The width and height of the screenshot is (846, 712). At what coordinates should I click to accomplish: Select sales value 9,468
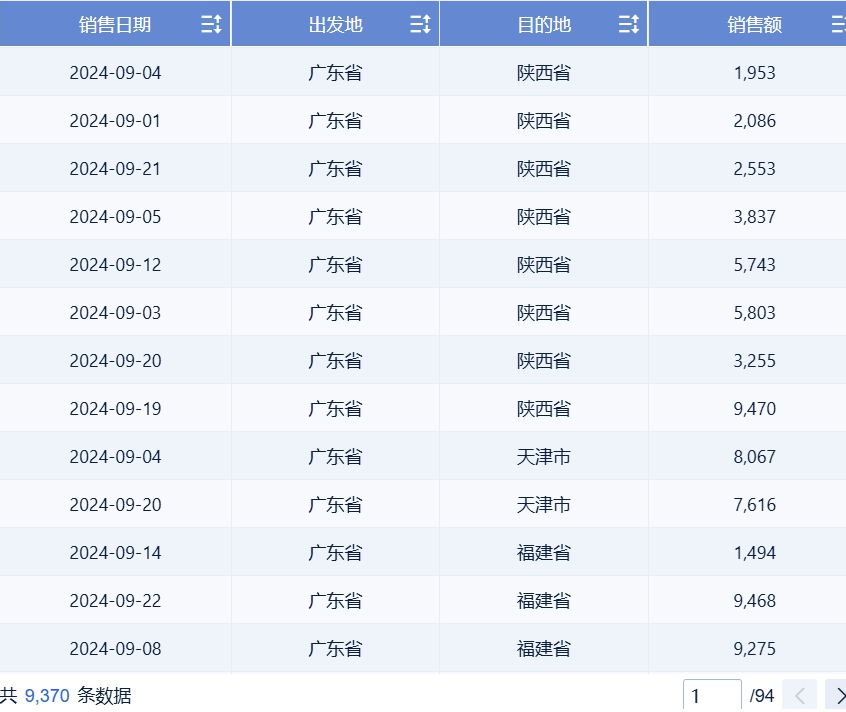click(x=754, y=601)
